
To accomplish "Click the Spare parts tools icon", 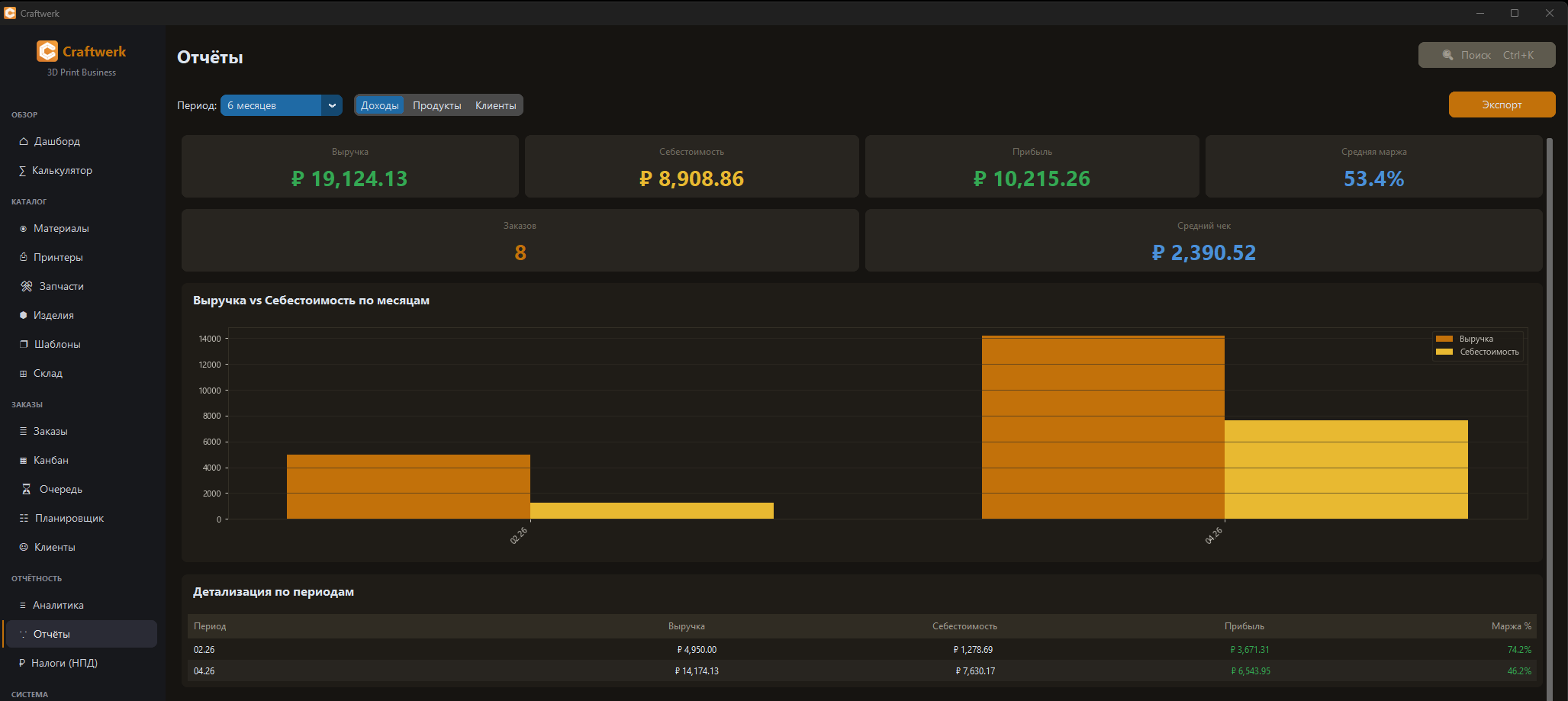I will 27,286.
